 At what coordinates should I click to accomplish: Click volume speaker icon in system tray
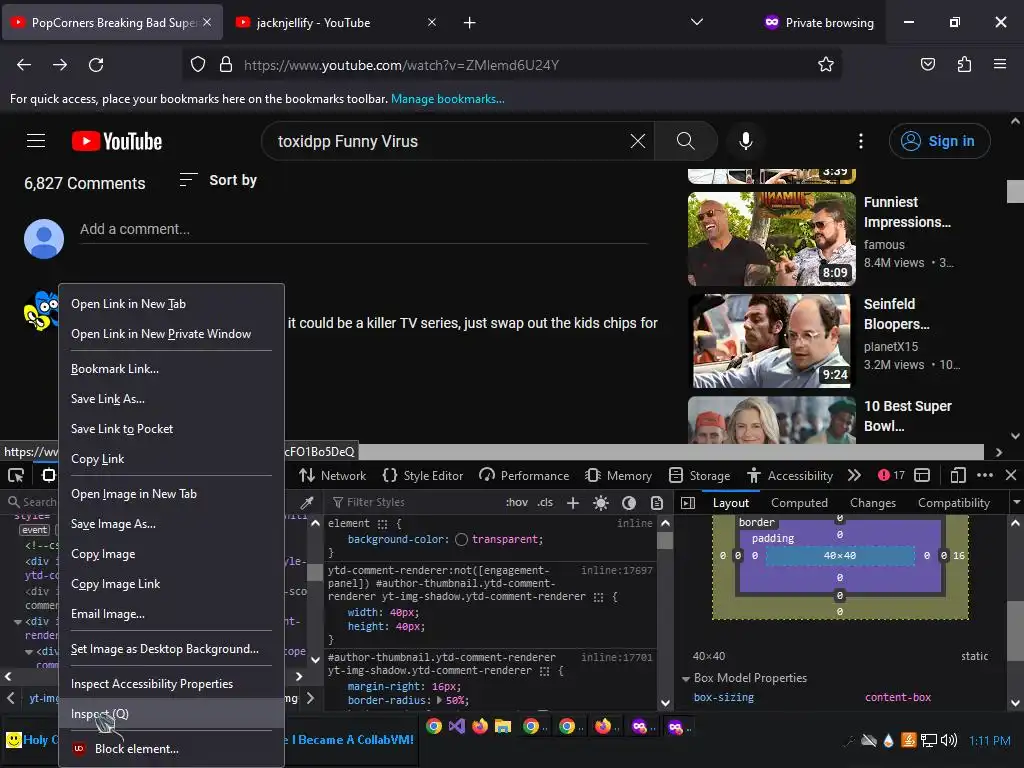pyautogui.click(x=948, y=740)
